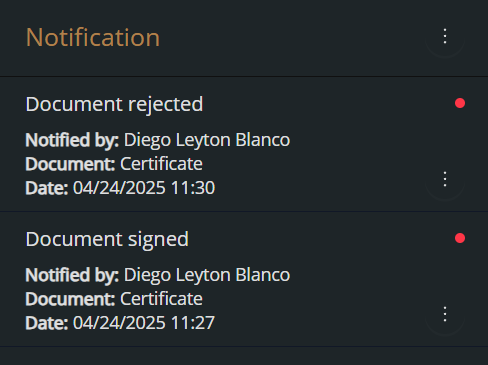Click the 'Notified by:' label under Document rejected

click(x=72, y=140)
